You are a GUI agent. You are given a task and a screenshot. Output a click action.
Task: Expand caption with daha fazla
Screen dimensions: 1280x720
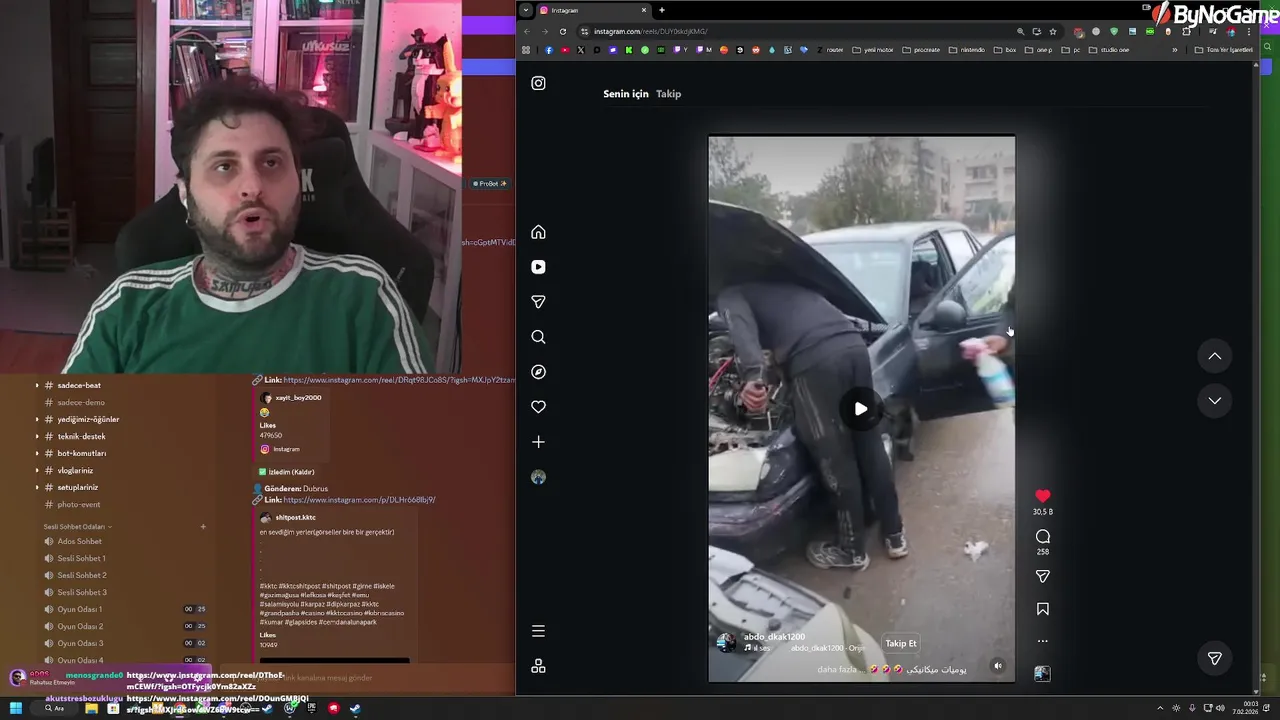(x=839, y=669)
